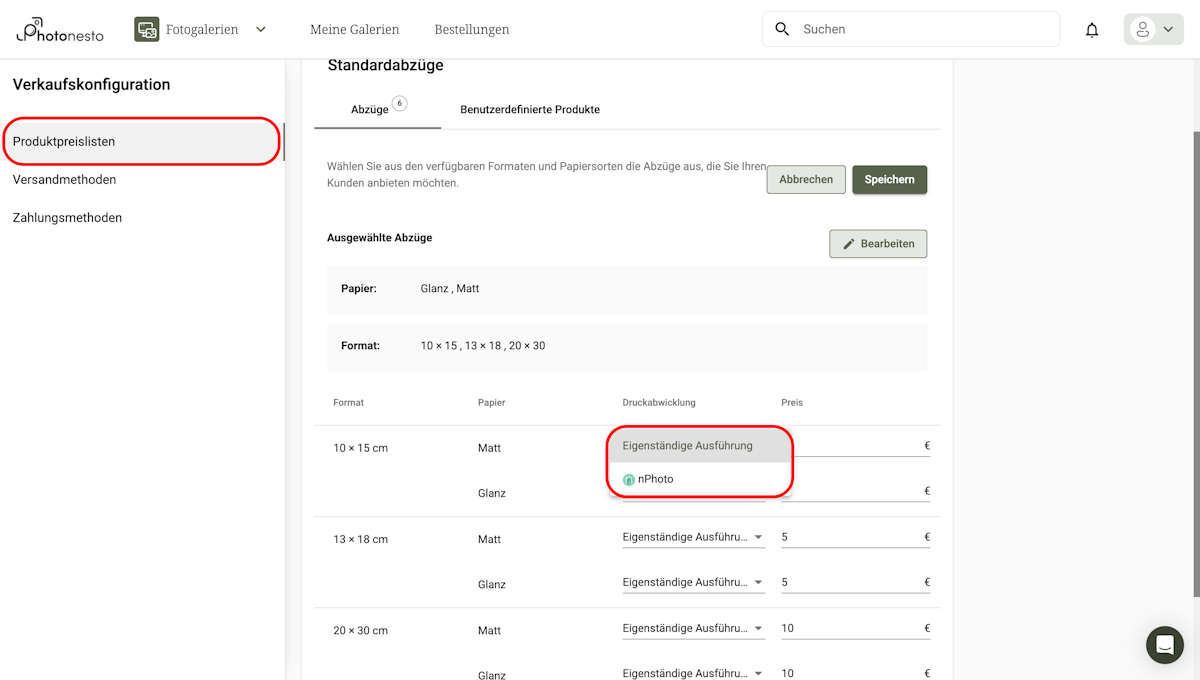Screen dimensions: 1200x680
Task: Open notifications via the bell icon
Action: [x=1092, y=29]
